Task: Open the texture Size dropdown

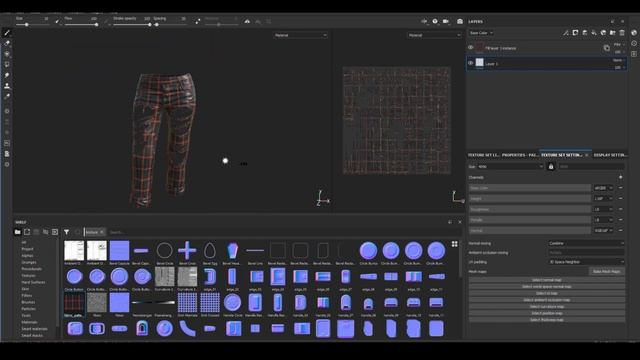Action: pyautogui.click(x=510, y=167)
